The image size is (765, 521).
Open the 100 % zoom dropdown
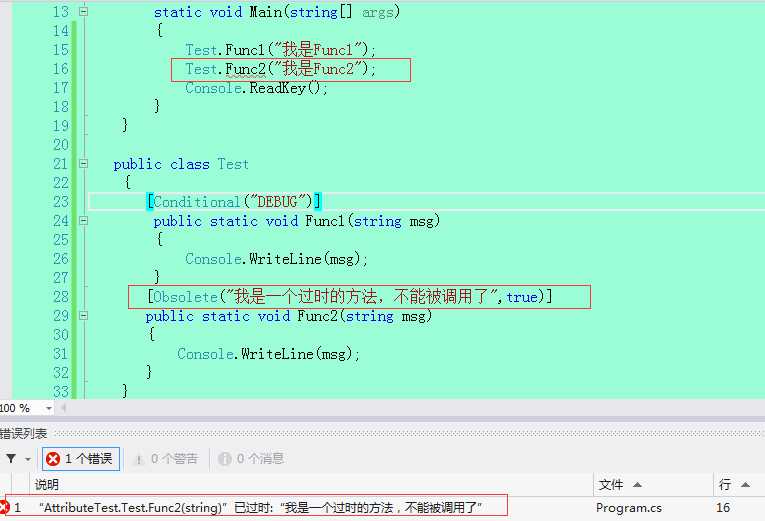point(48,408)
